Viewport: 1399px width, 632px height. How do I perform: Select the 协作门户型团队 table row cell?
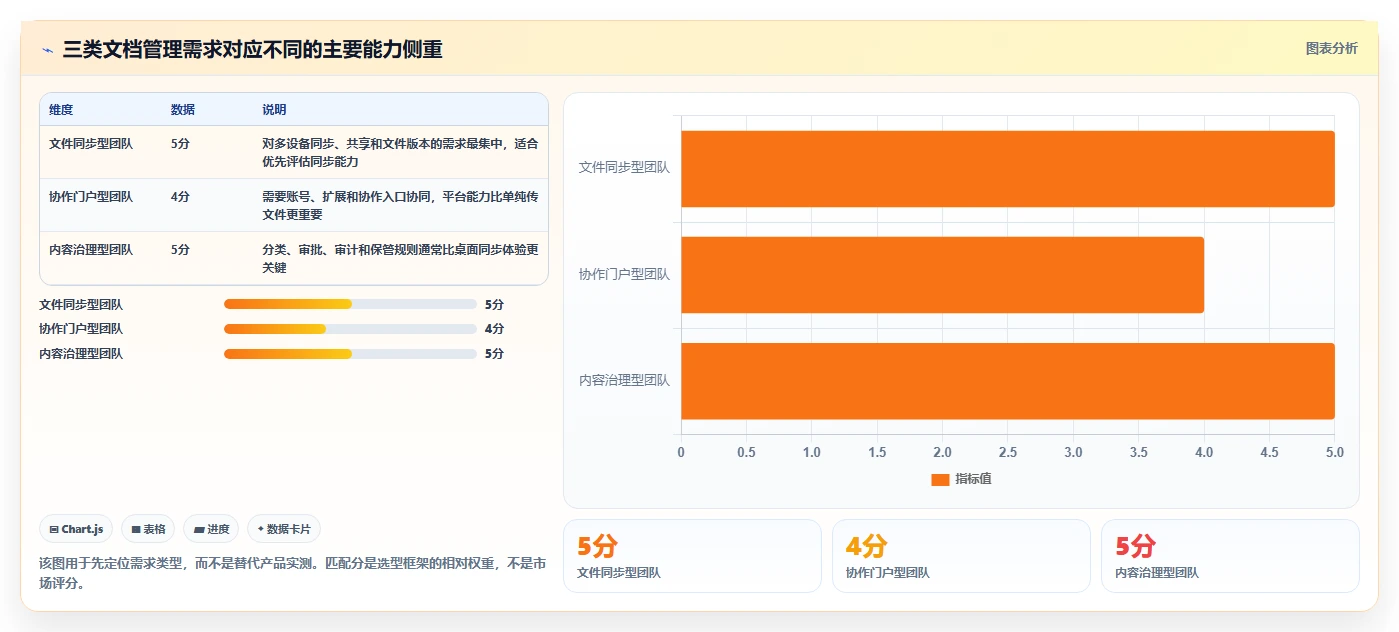(91, 196)
